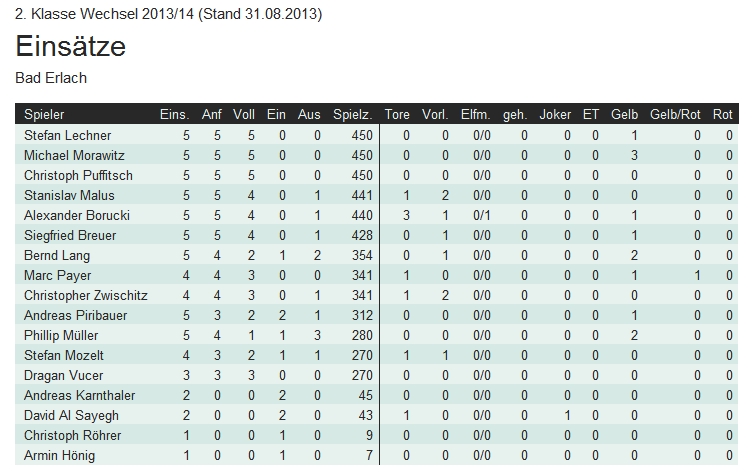
Task: Click the Einsätze page heading
Action: (70, 47)
